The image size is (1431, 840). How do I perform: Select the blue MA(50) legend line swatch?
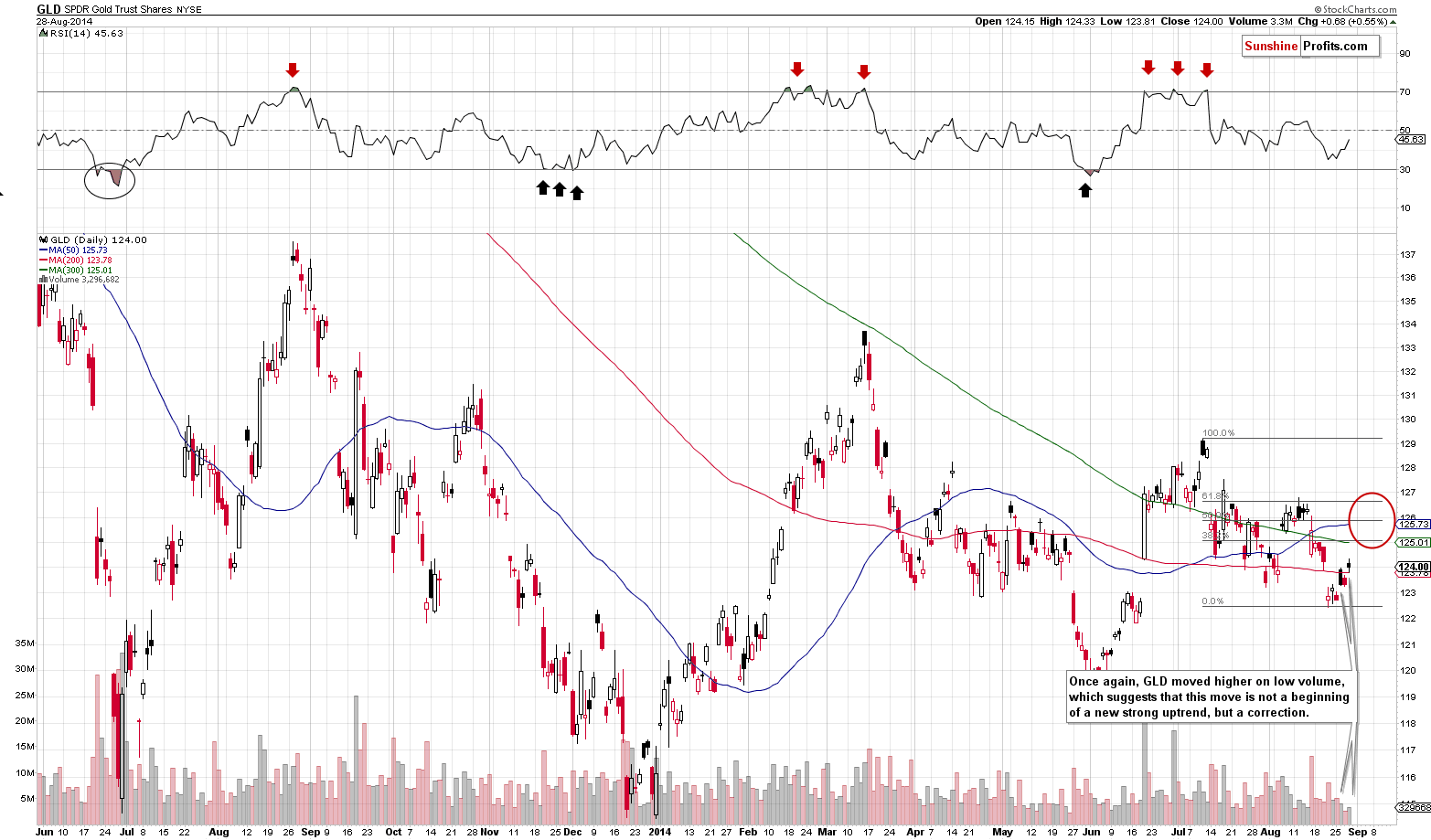43,250
